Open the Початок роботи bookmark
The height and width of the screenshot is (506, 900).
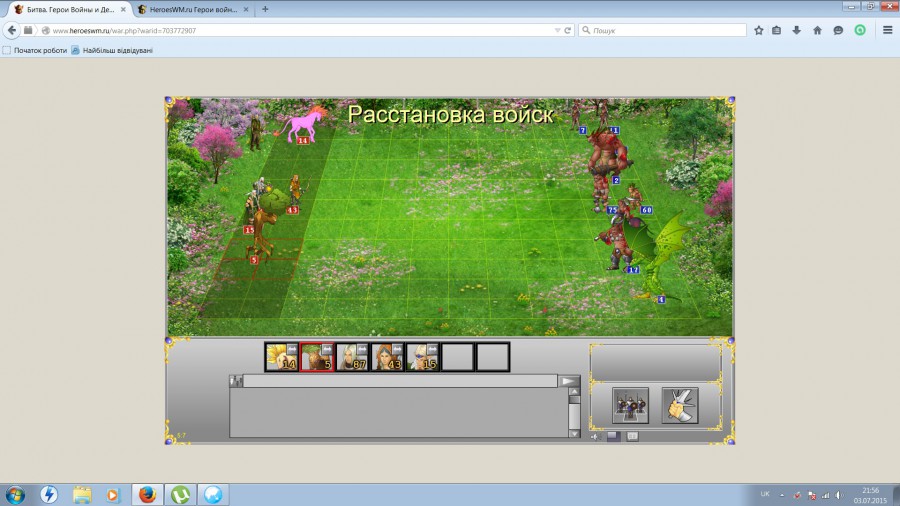click(35, 50)
